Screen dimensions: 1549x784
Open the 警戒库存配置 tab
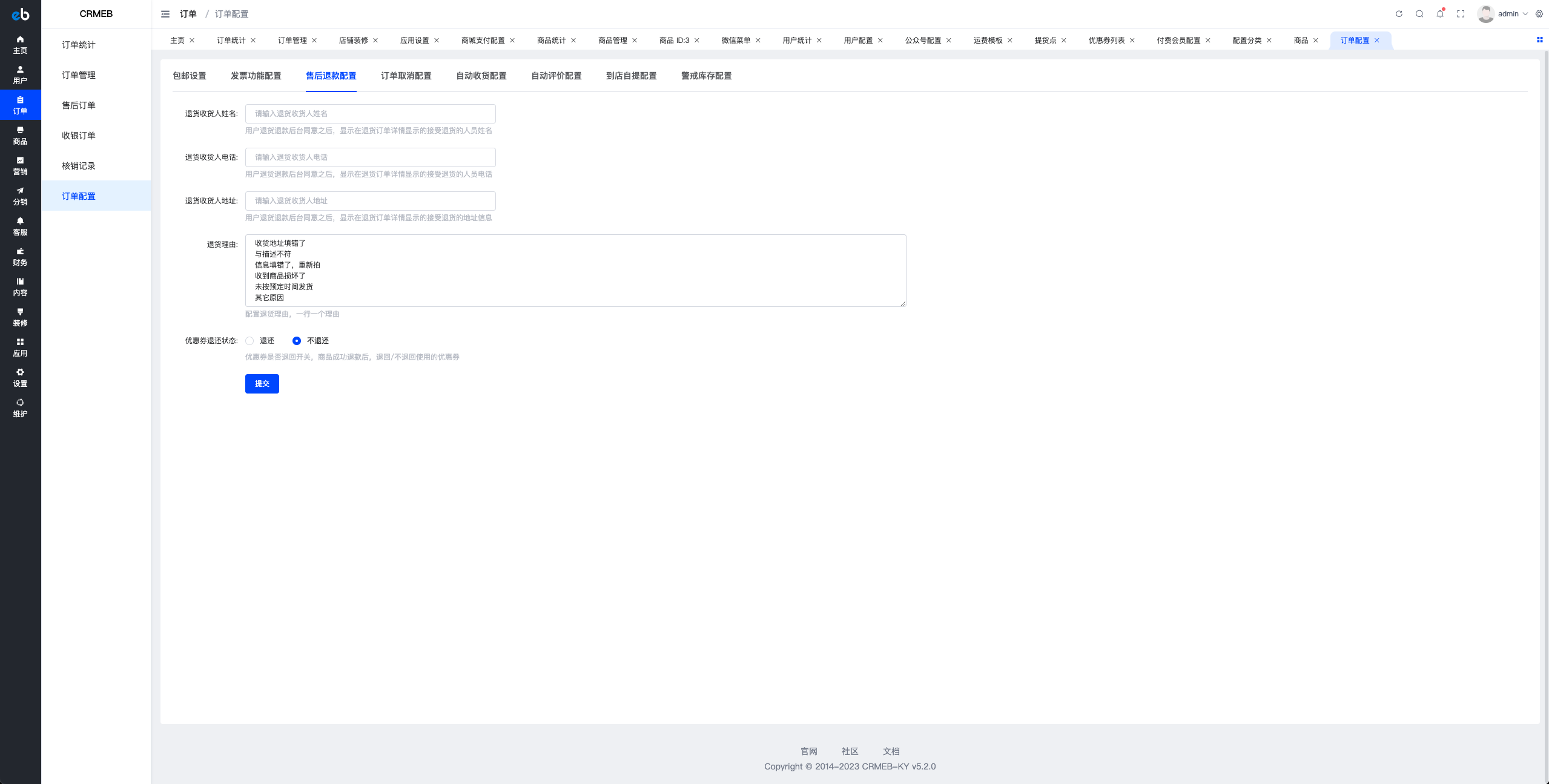pyautogui.click(x=706, y=76)
